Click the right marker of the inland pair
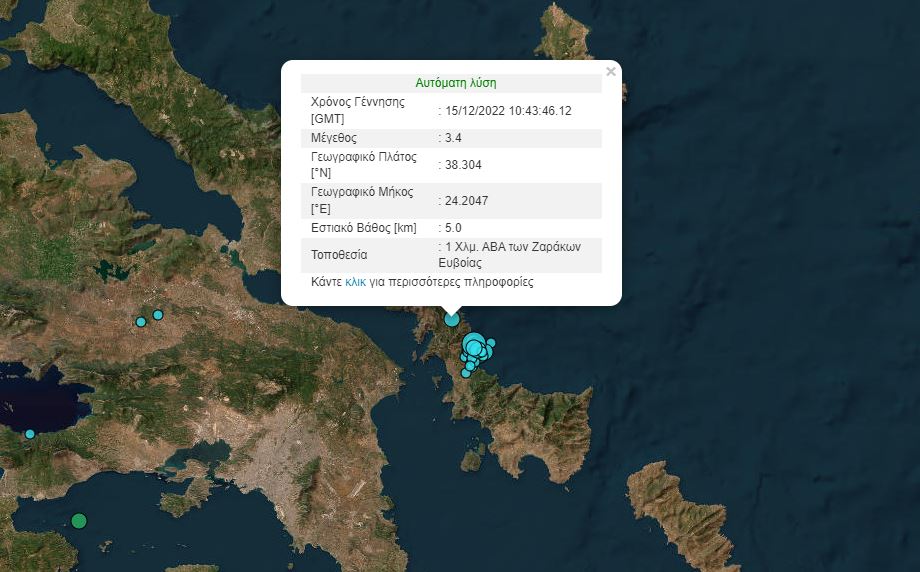 pyautogui.click(x=158, y=315)
